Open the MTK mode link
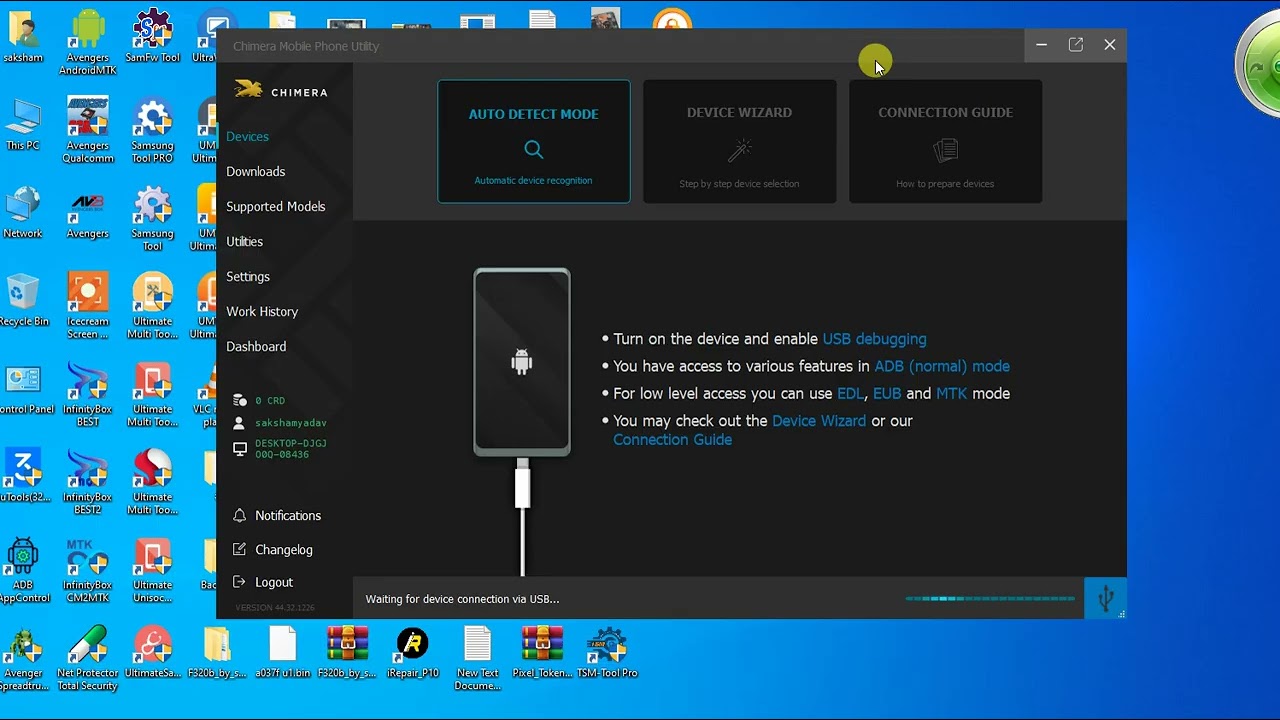The width and height of the screenshot is (1280, 720). coord(951,393)
